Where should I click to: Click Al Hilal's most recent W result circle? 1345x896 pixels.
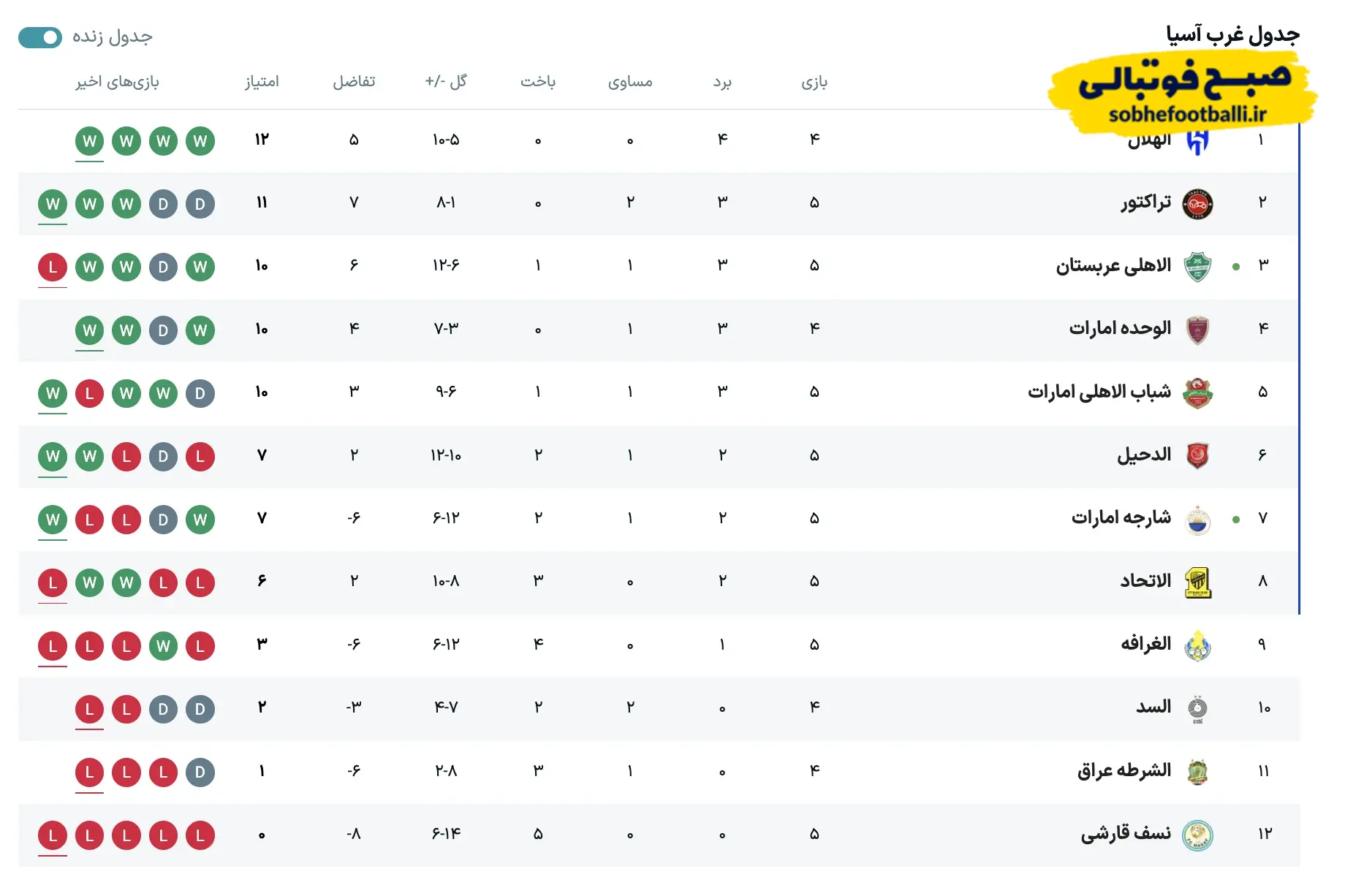coord(89,141)
